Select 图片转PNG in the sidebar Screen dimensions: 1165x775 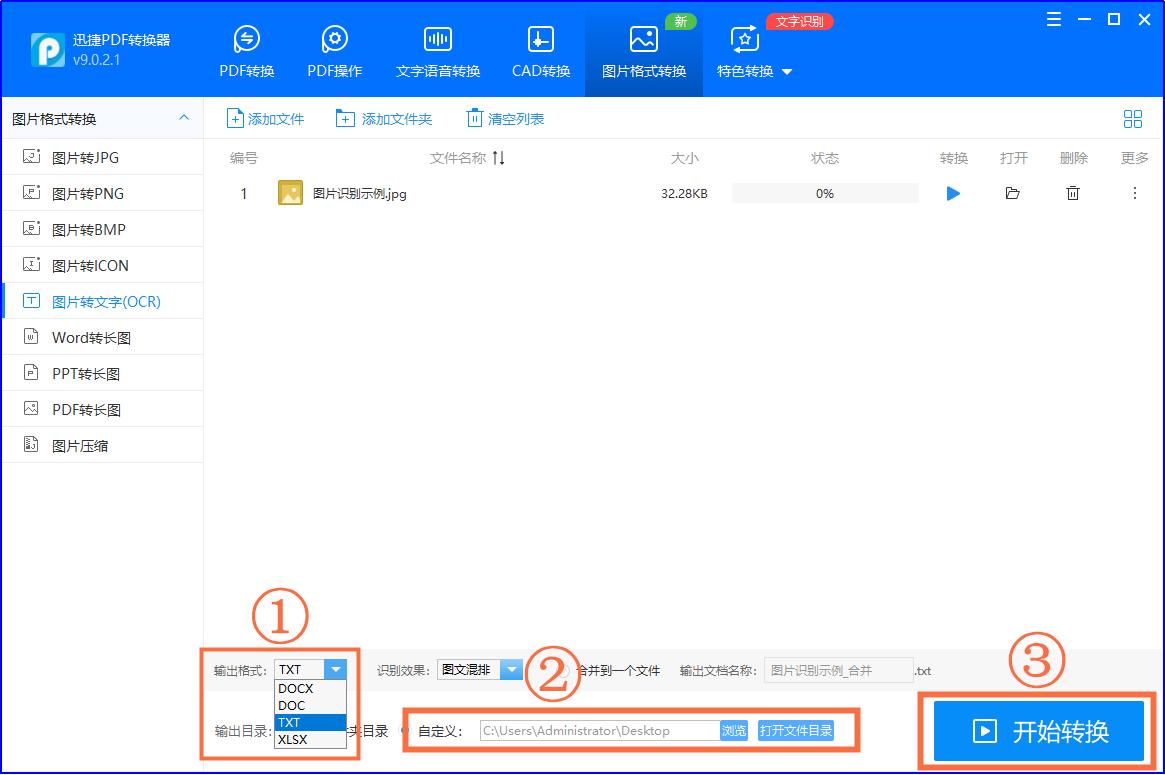tap(88, 194)
